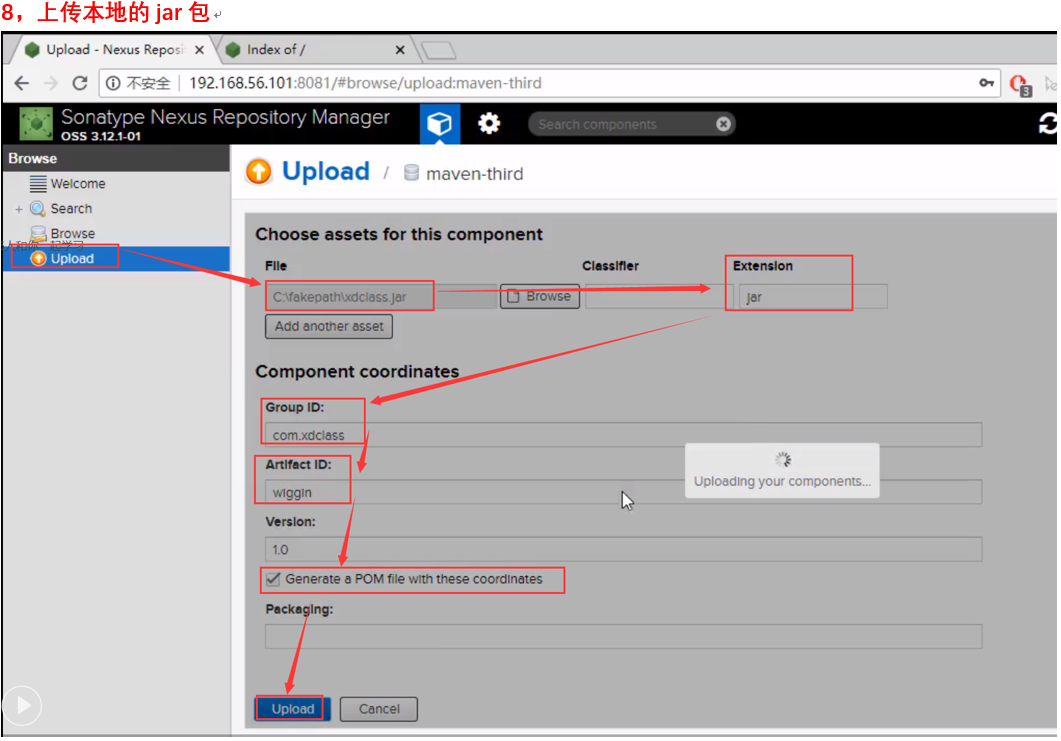The image size is (1061, 741).
Task: Click the Extension input field
Action: point(813,296)
